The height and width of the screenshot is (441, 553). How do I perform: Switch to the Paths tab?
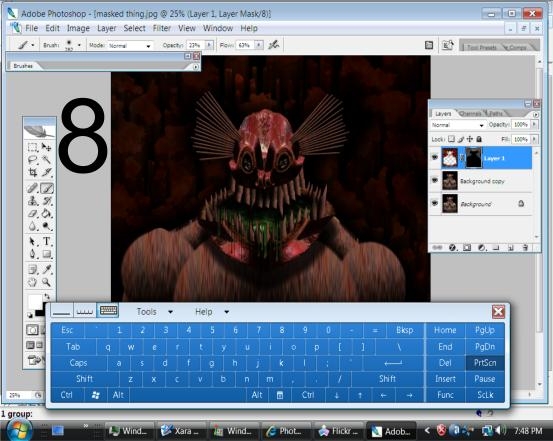(x=495, y=114)
